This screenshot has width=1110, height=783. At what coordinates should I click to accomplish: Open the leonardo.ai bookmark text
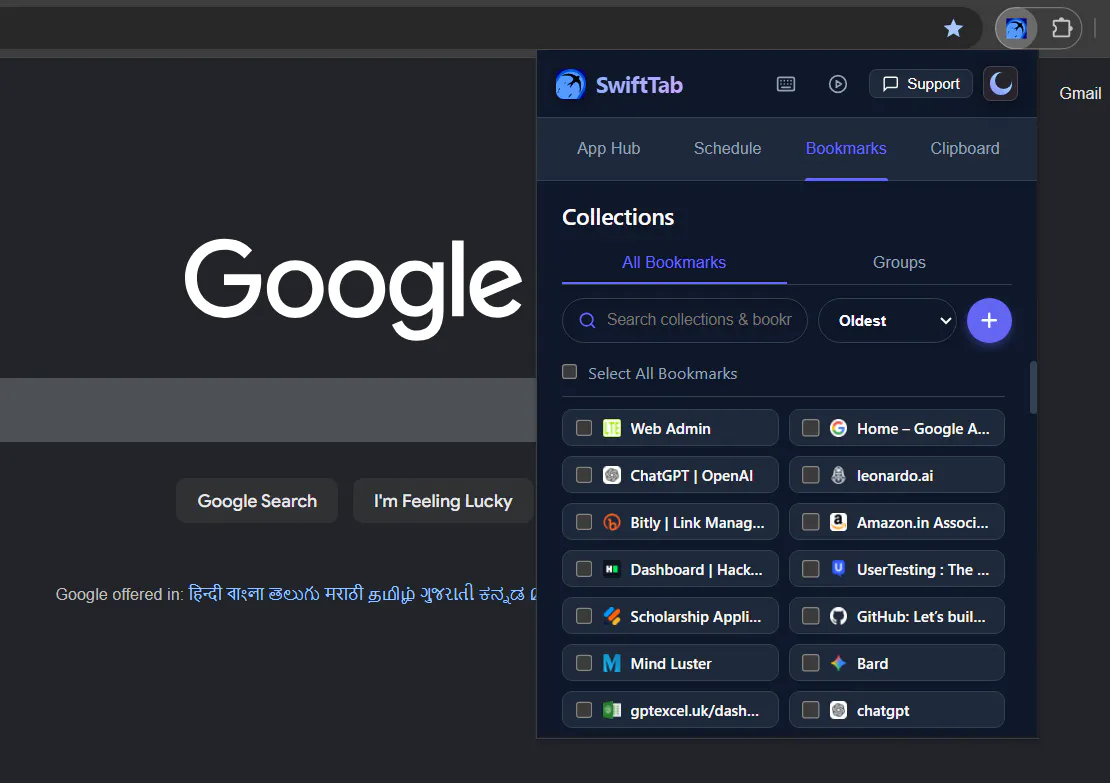(895, 476)
